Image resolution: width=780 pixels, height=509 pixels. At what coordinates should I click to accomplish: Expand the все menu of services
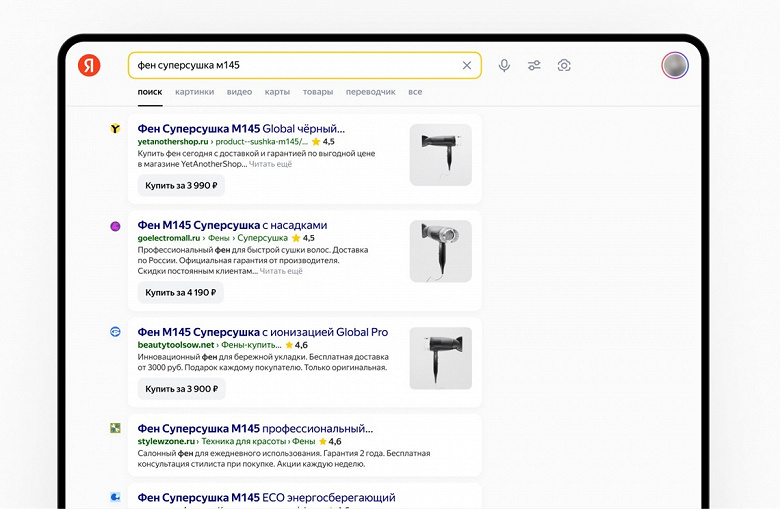[x=415, y=92]
